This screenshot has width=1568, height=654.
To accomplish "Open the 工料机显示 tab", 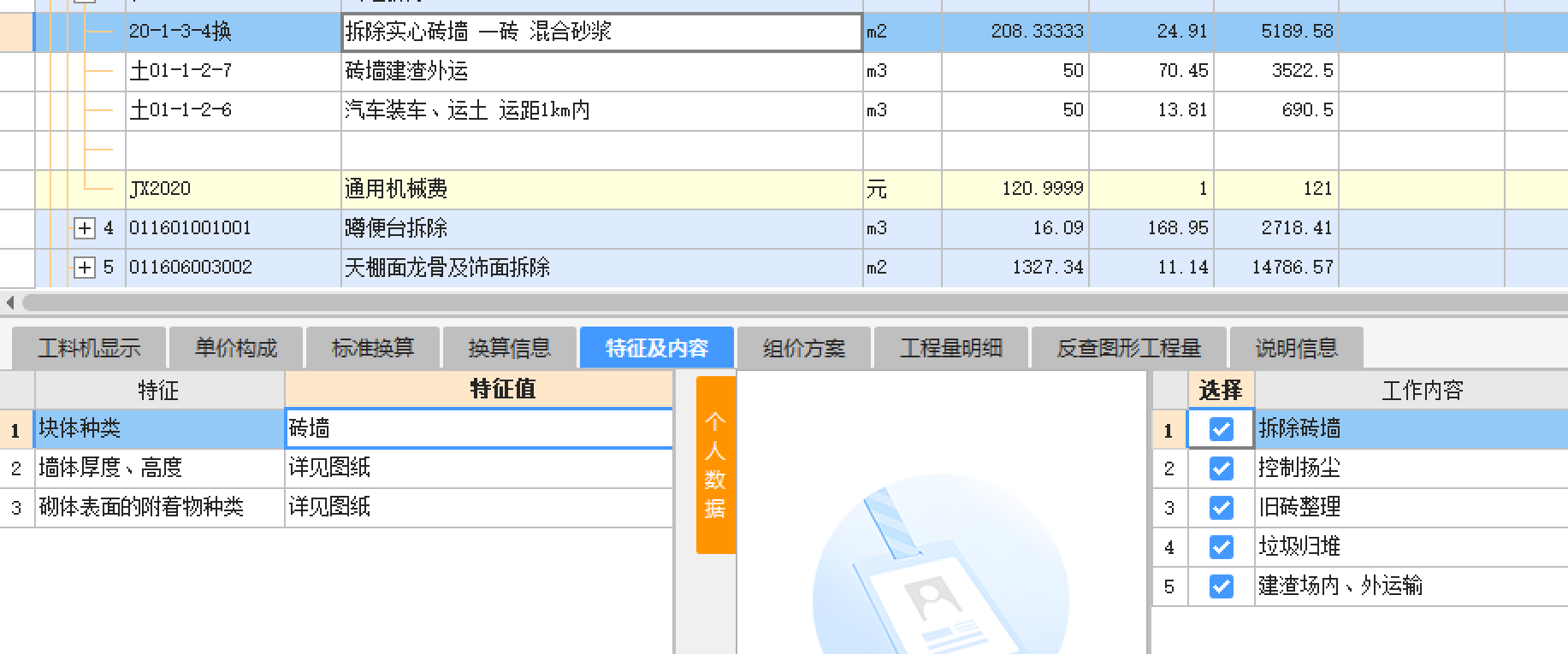I will pyautogui.click(x=89, y=348).
